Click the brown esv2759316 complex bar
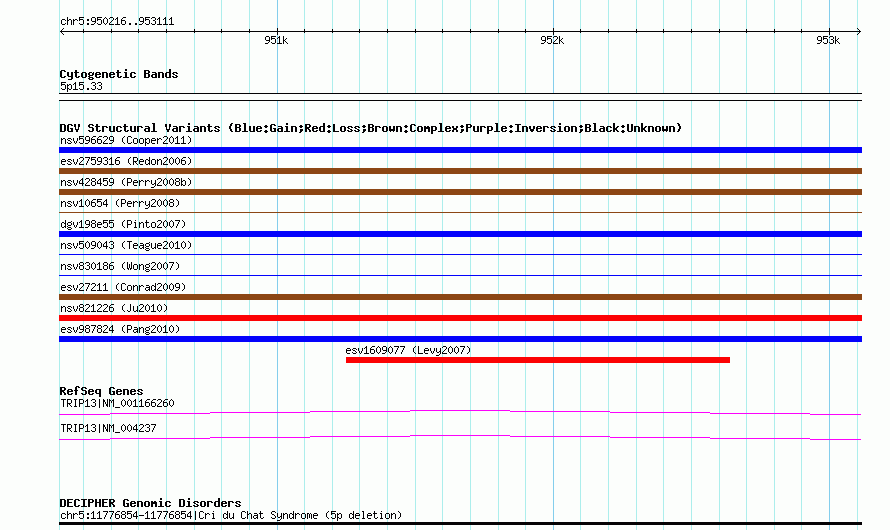Image resolution: width=890 pixels, height=530 pixels. point(460,171)
